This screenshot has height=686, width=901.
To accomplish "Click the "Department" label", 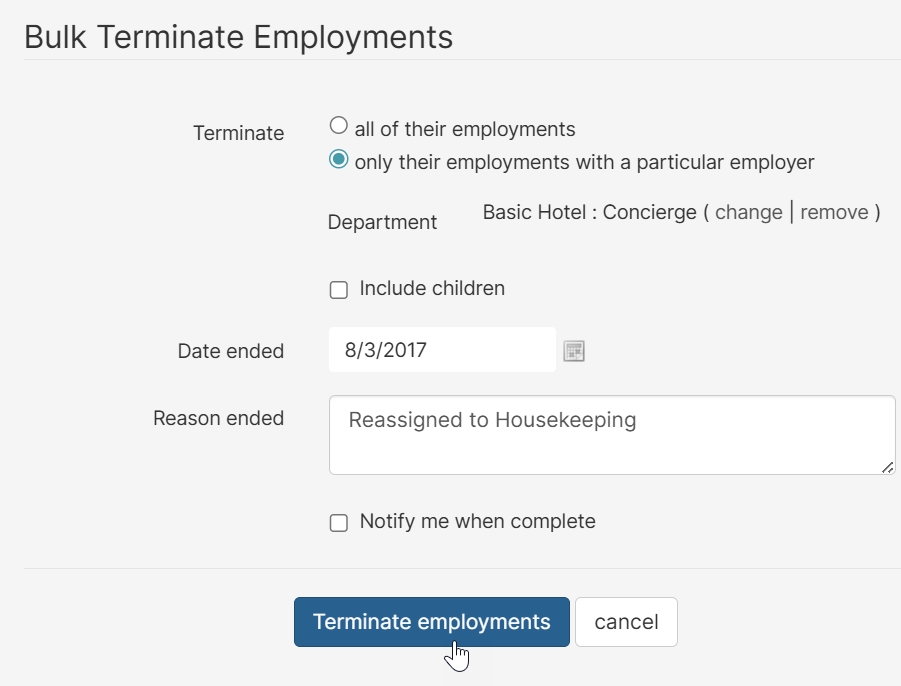I will (382, 222).
